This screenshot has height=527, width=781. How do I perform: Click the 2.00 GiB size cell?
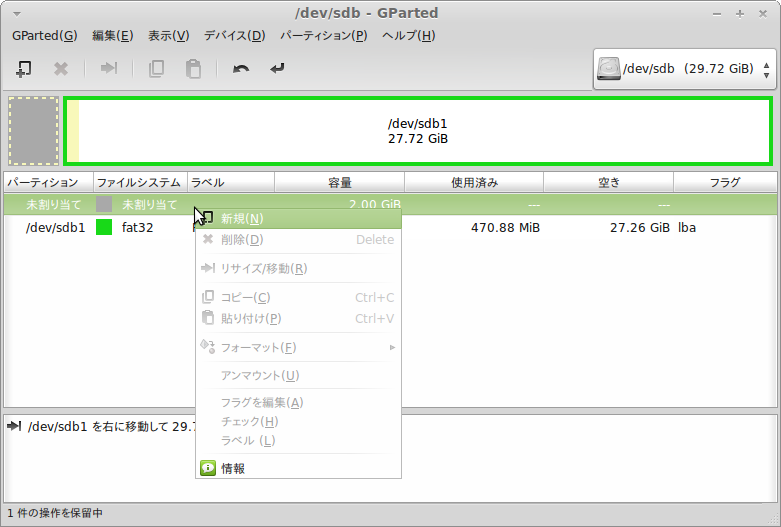pos(375,204)
